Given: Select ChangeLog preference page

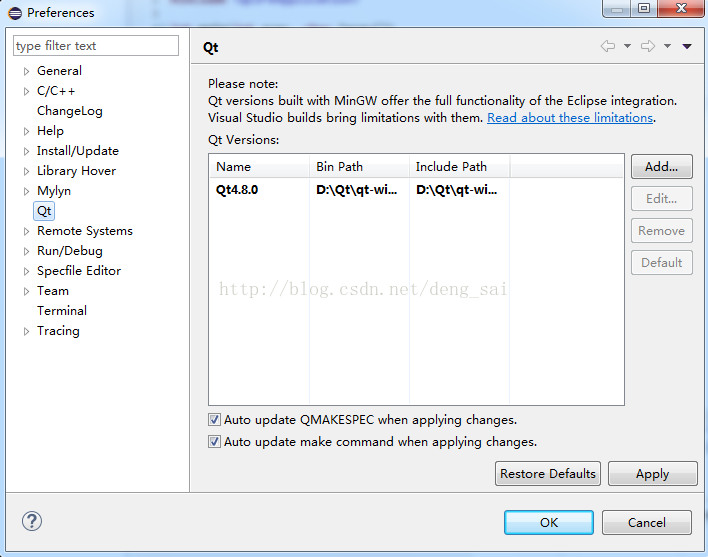Looking at the screenshot, I should [x=70, y=111].
